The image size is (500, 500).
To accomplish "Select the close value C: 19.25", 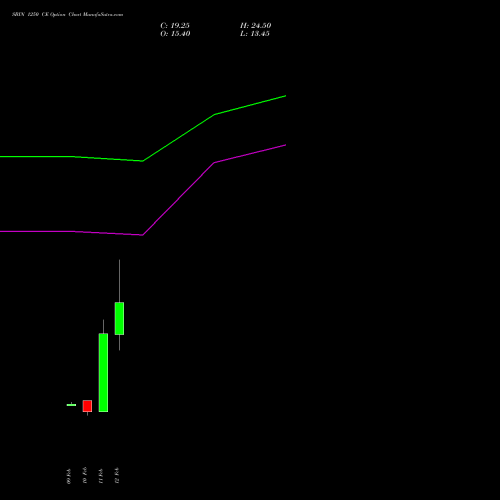I will tap(175, 26).
